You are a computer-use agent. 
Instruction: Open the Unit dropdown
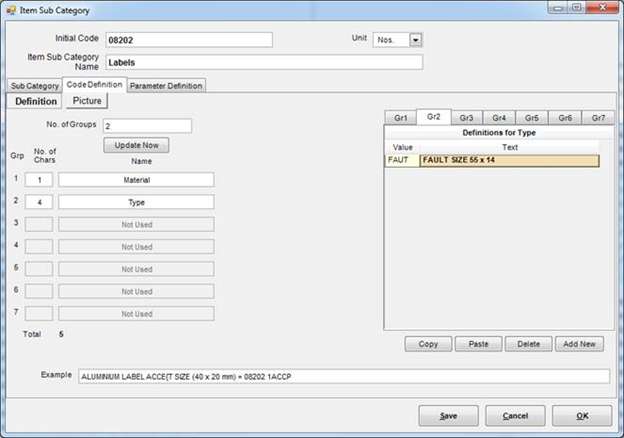pyautogui.click(x=416, y=40)
